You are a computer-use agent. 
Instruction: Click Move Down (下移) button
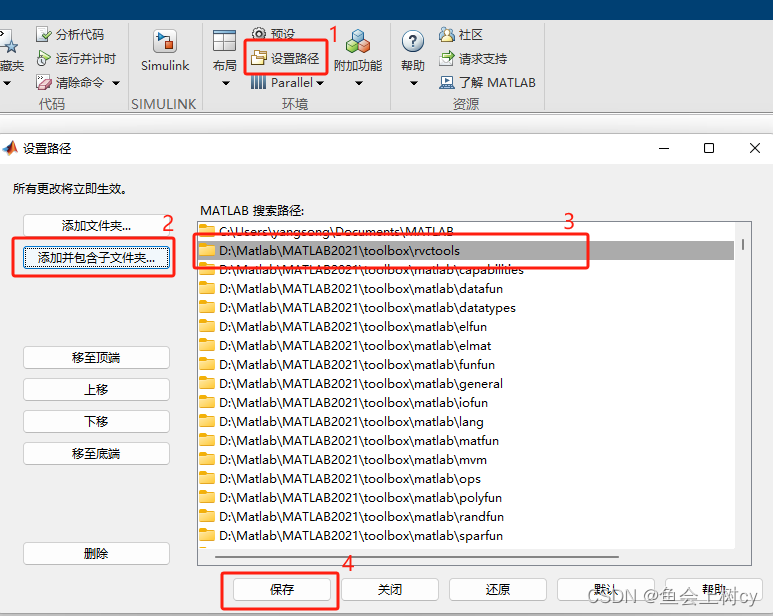96,421
